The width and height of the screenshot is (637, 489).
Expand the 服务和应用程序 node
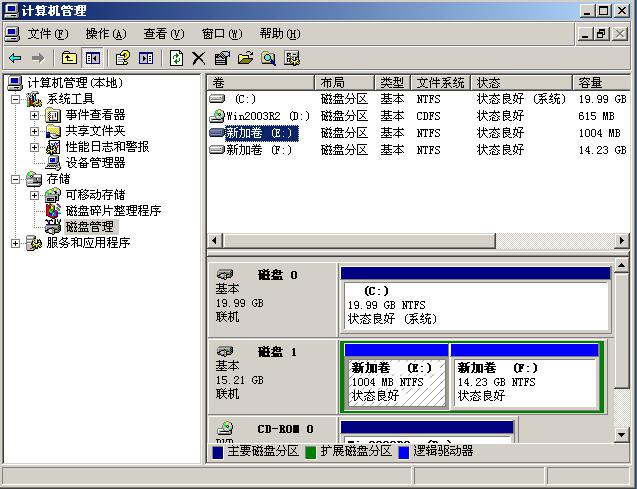tap(16, 243)
